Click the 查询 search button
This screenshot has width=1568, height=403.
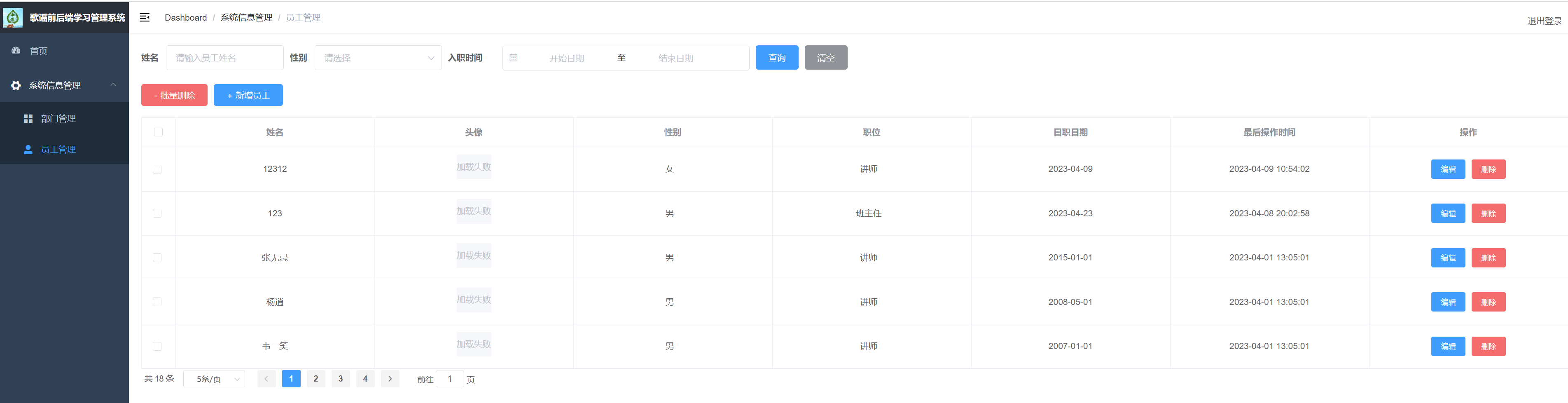pos(777,58)
